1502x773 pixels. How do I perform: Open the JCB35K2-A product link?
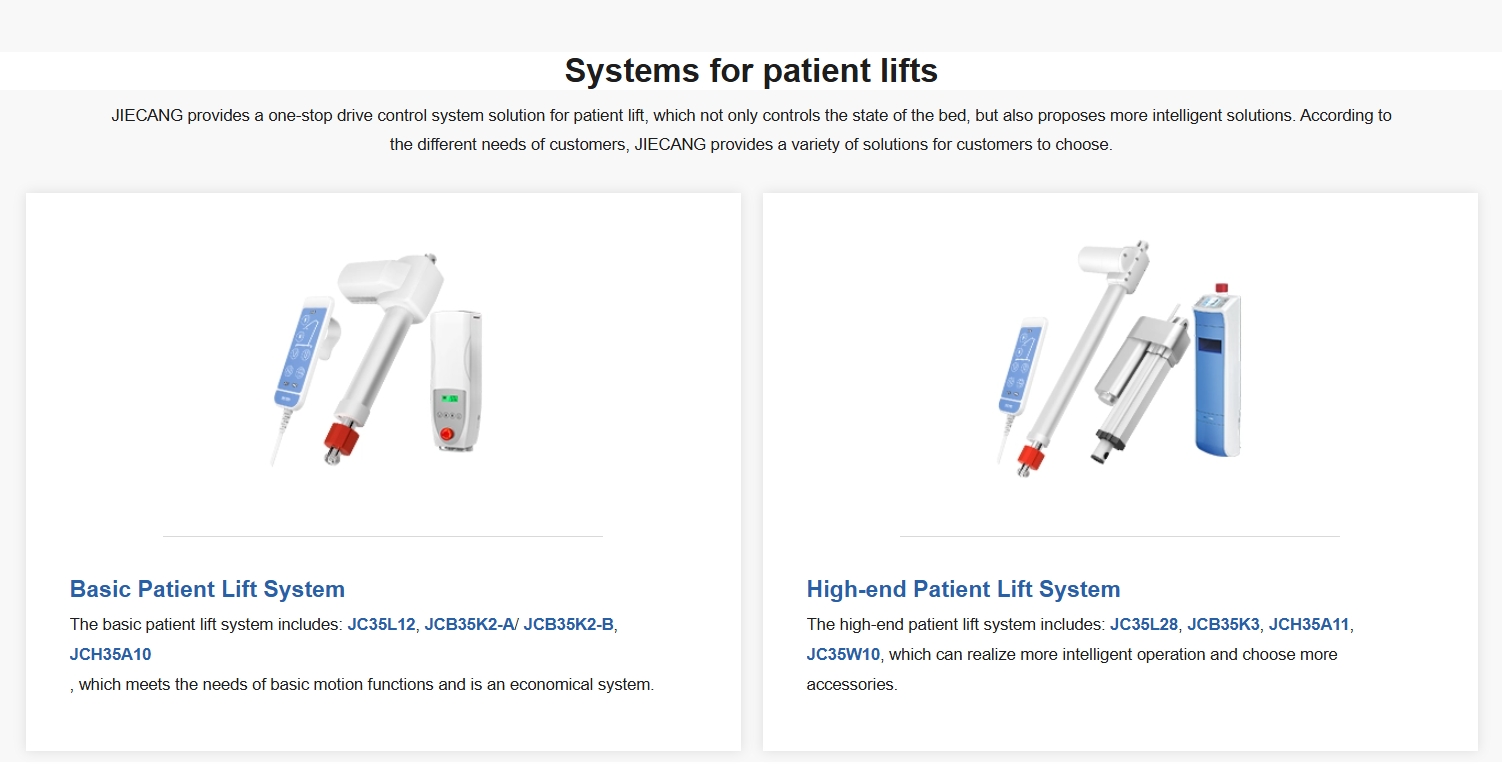pos(469,624)
